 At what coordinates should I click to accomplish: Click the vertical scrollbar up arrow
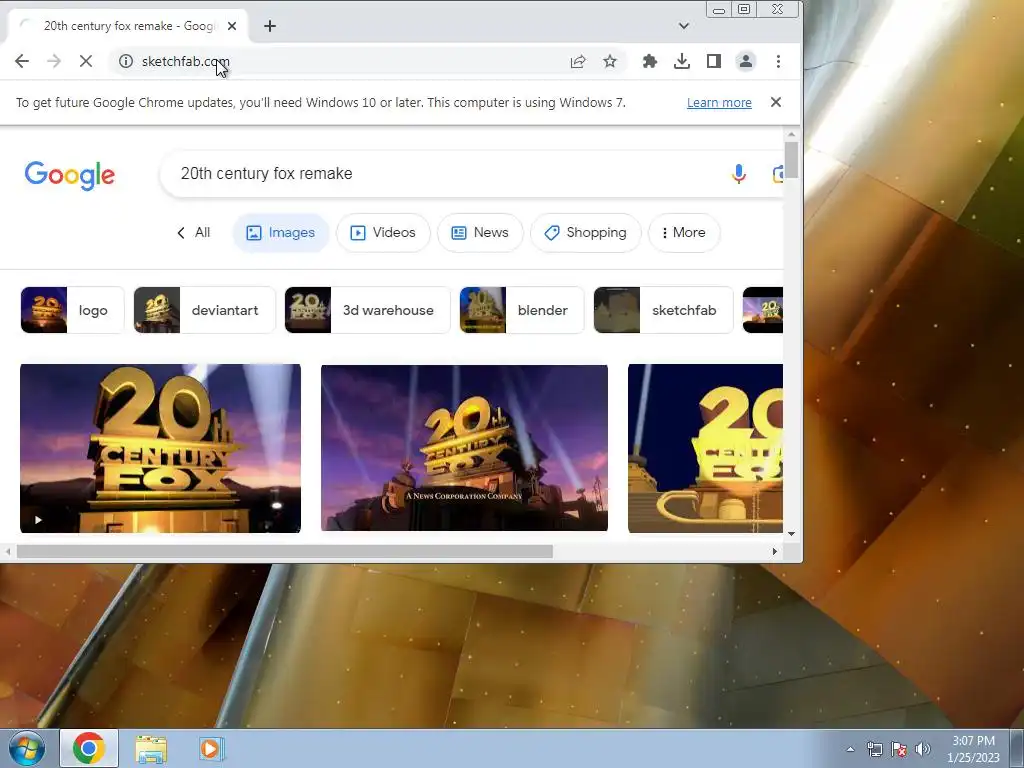pos(792,135)
